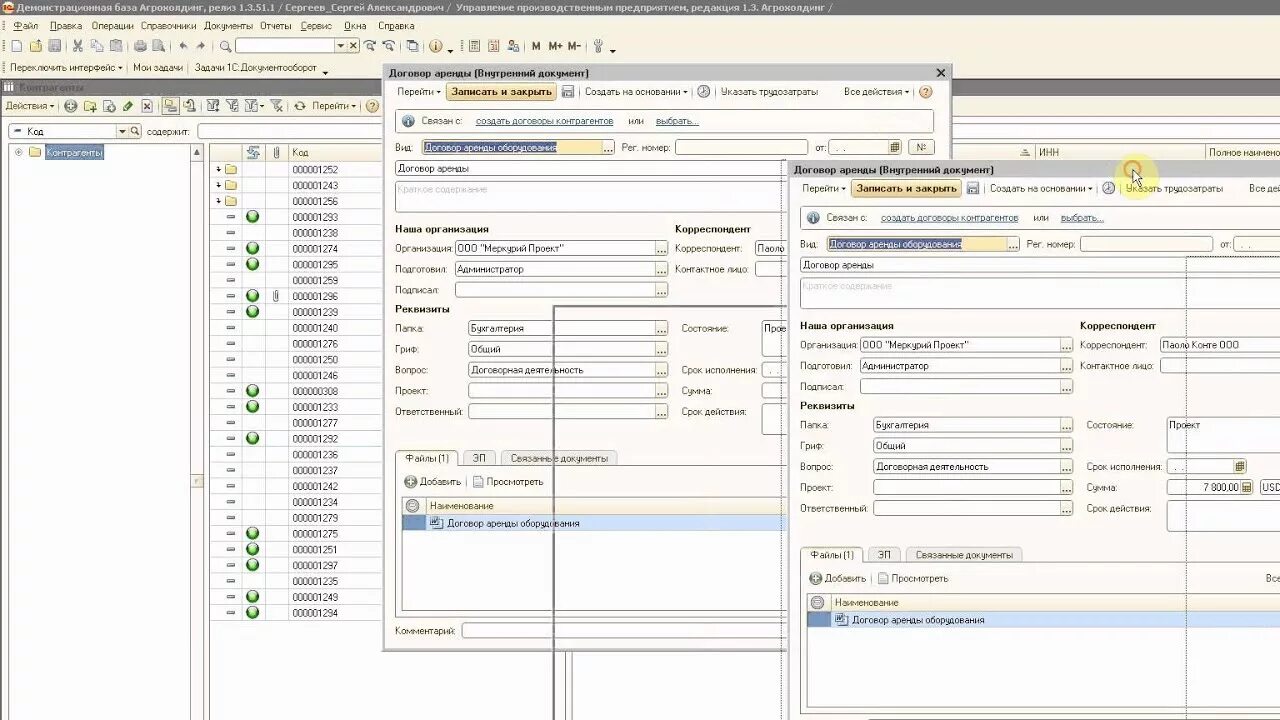1280x720 pixels.
Task: Open Создать на основании in front window
Action: click(x=1040, y=188)
